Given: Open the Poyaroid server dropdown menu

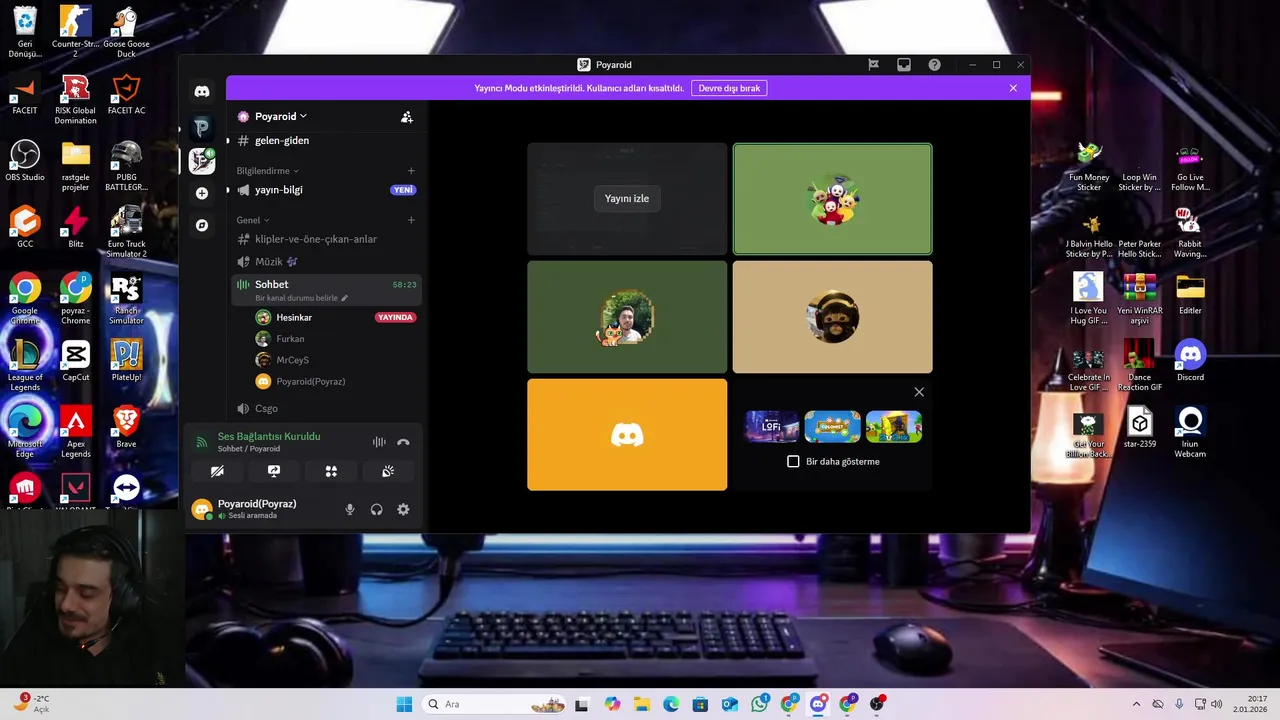Looking at the screenshot, I should tap(280, 117).
